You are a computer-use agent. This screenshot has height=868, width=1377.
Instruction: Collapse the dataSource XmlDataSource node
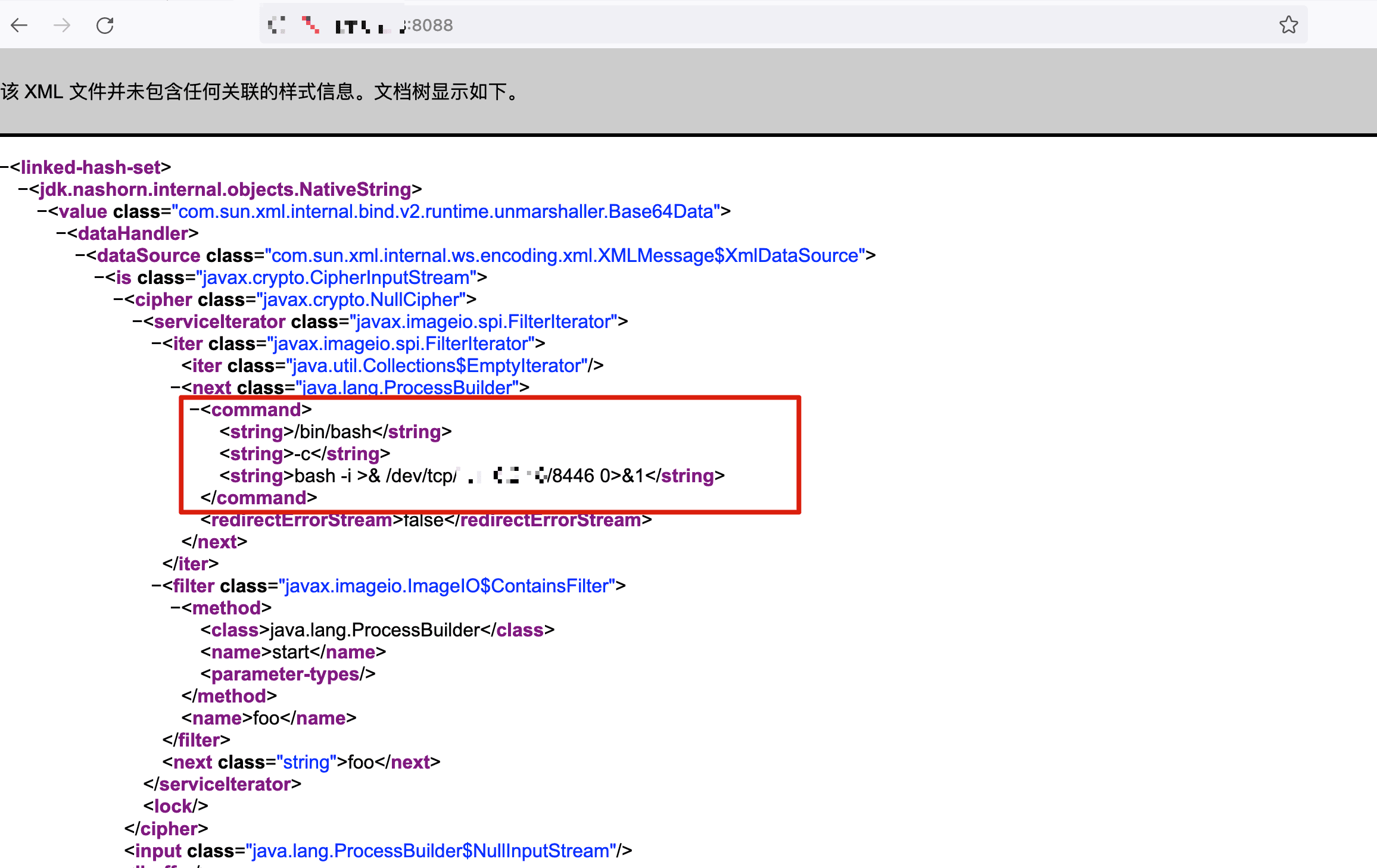click(80, 255)
